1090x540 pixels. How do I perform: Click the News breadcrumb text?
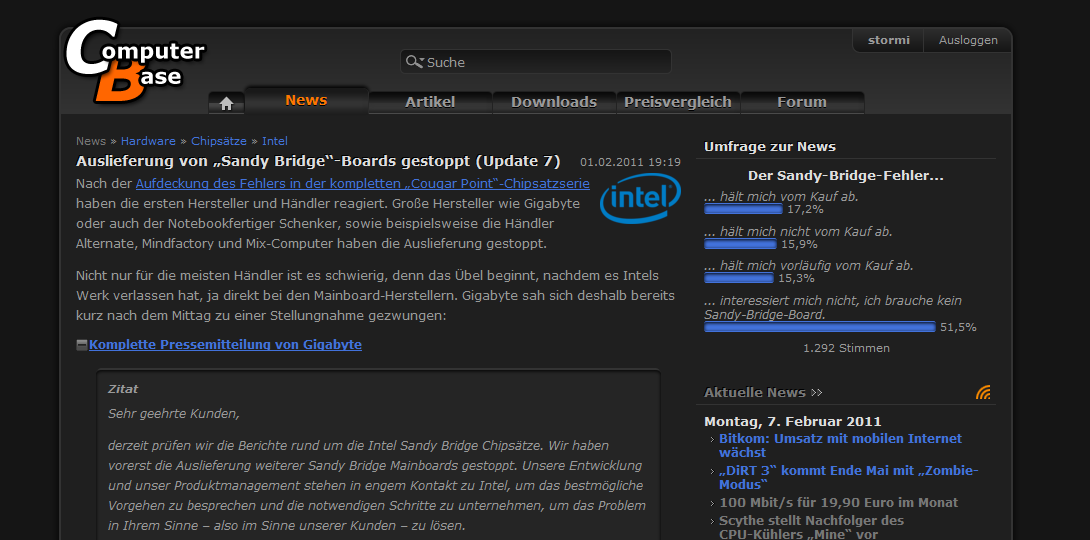click(91, 141)
